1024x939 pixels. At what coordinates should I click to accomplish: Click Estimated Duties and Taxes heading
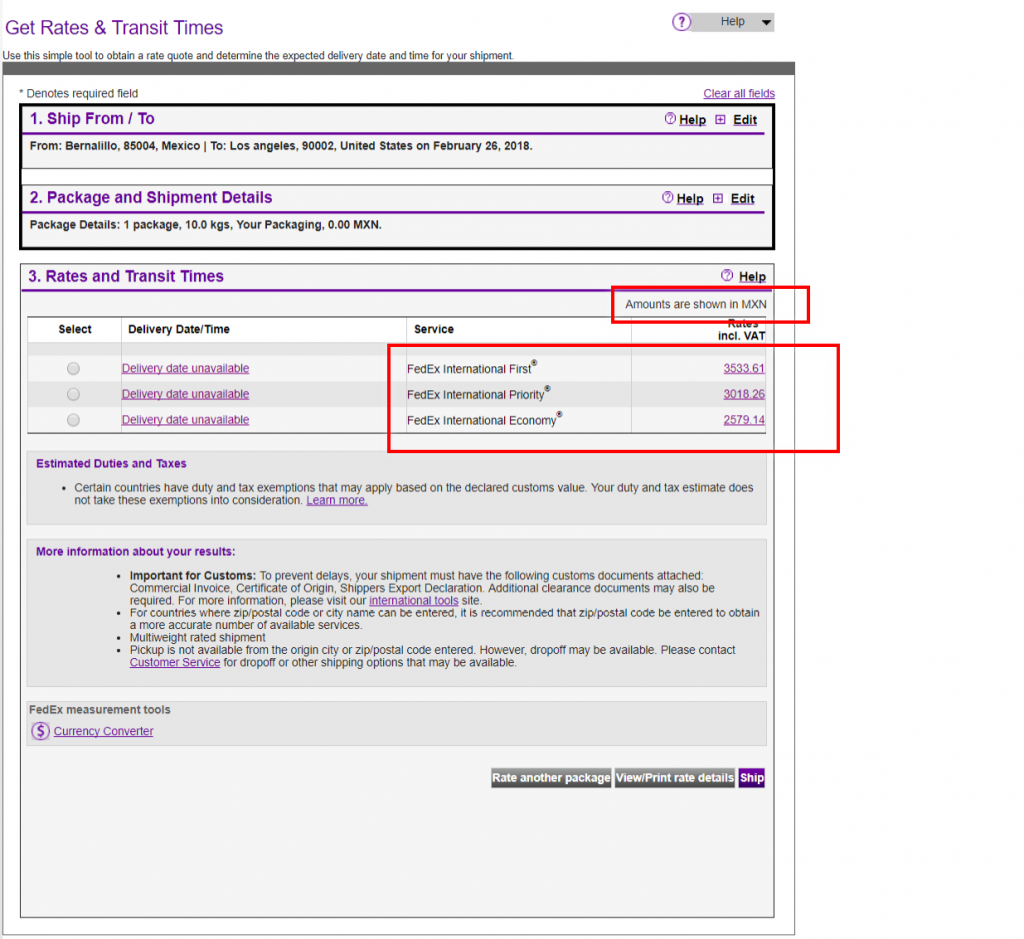[111, 464]
